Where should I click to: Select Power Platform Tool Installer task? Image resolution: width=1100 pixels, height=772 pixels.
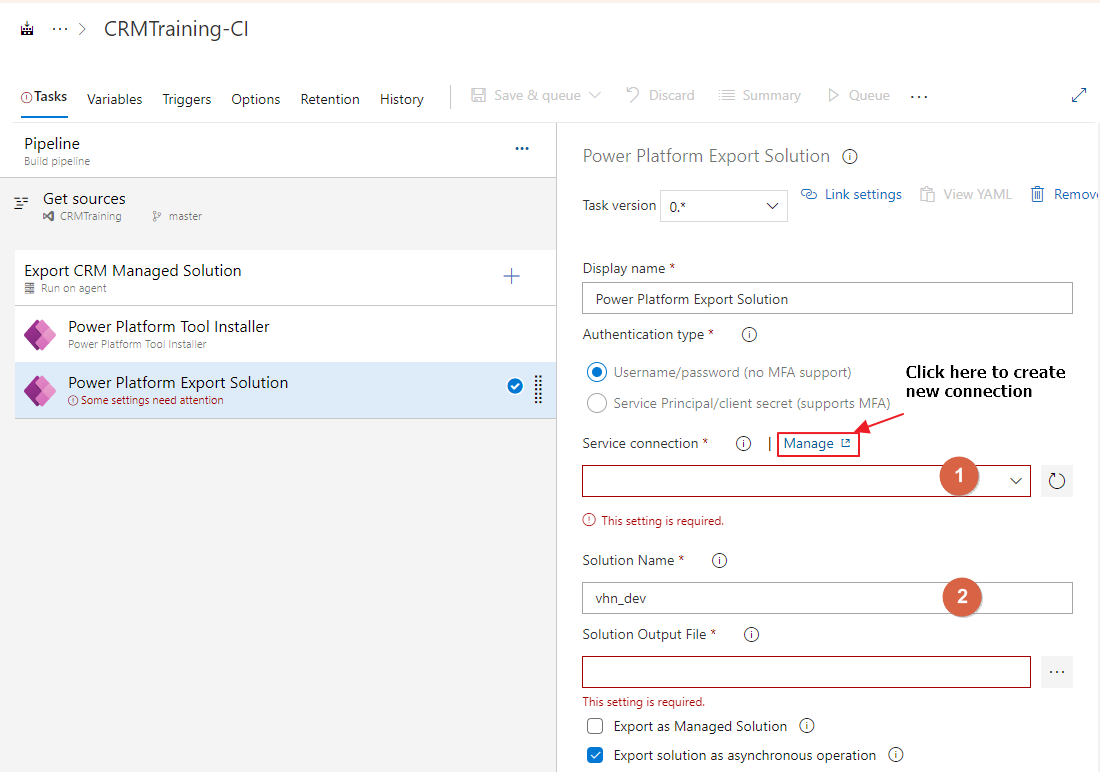tap(285, 334)
